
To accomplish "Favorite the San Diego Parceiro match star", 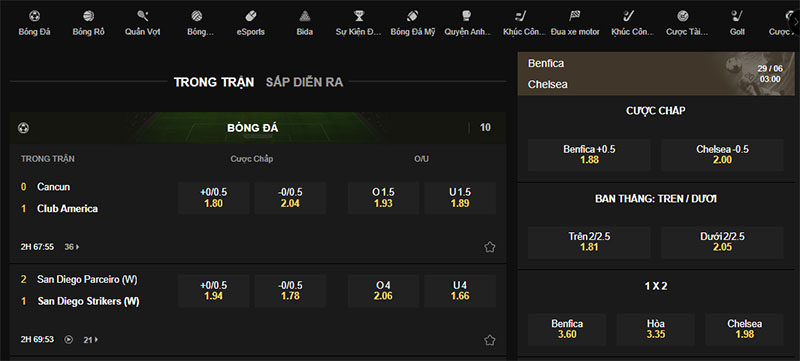I will (x=490, y=340).
